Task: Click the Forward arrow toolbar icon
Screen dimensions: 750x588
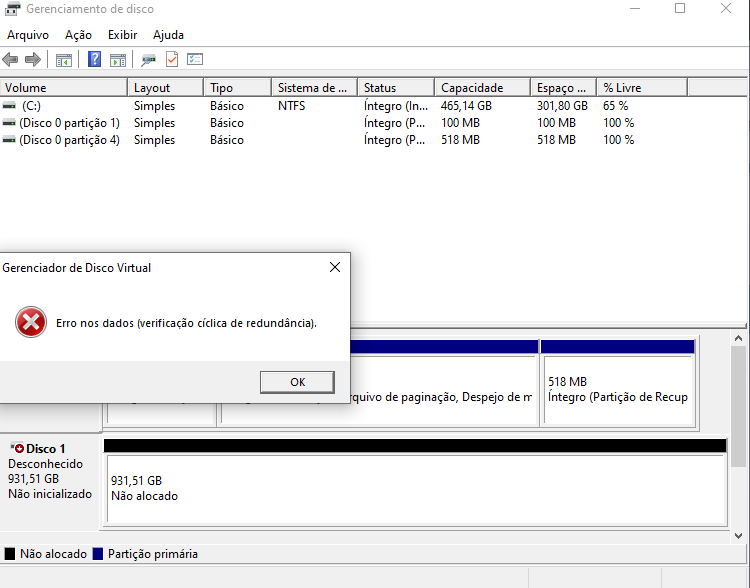Action: (33, 59)
